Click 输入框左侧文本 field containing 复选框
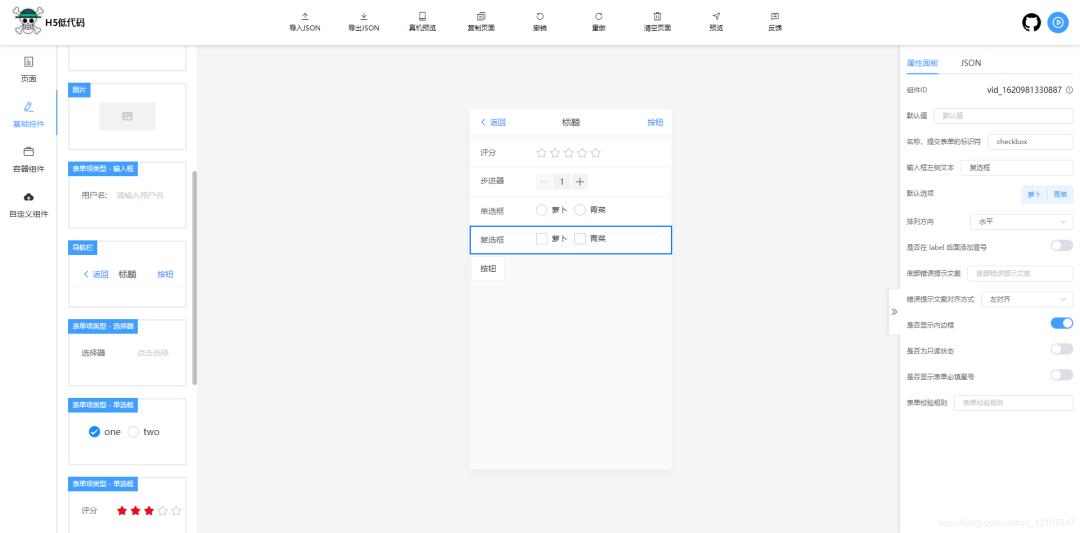The image size is (1080, 533). (x=1017, y=167)
